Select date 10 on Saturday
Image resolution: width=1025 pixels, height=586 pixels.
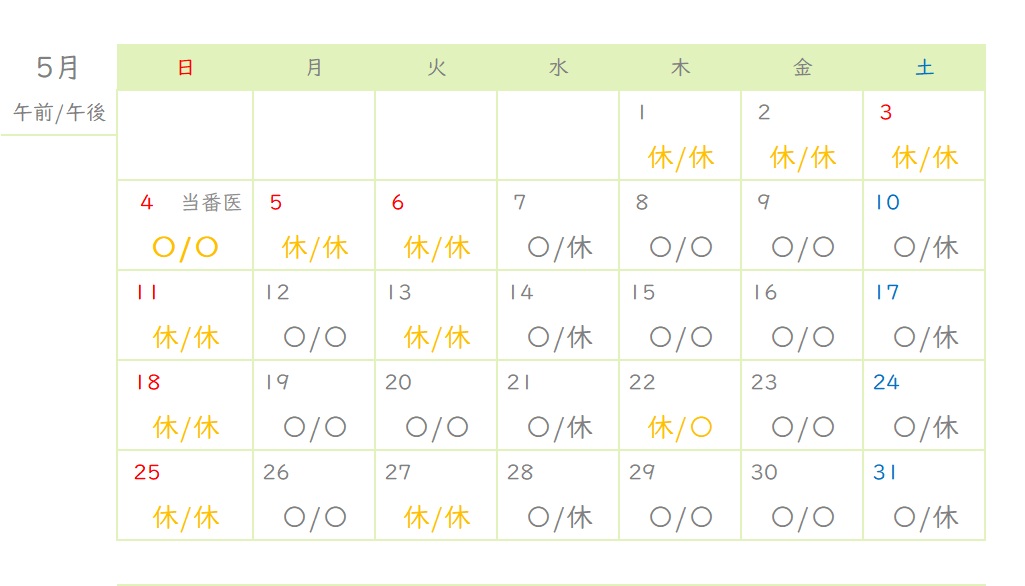coord(888,202)
